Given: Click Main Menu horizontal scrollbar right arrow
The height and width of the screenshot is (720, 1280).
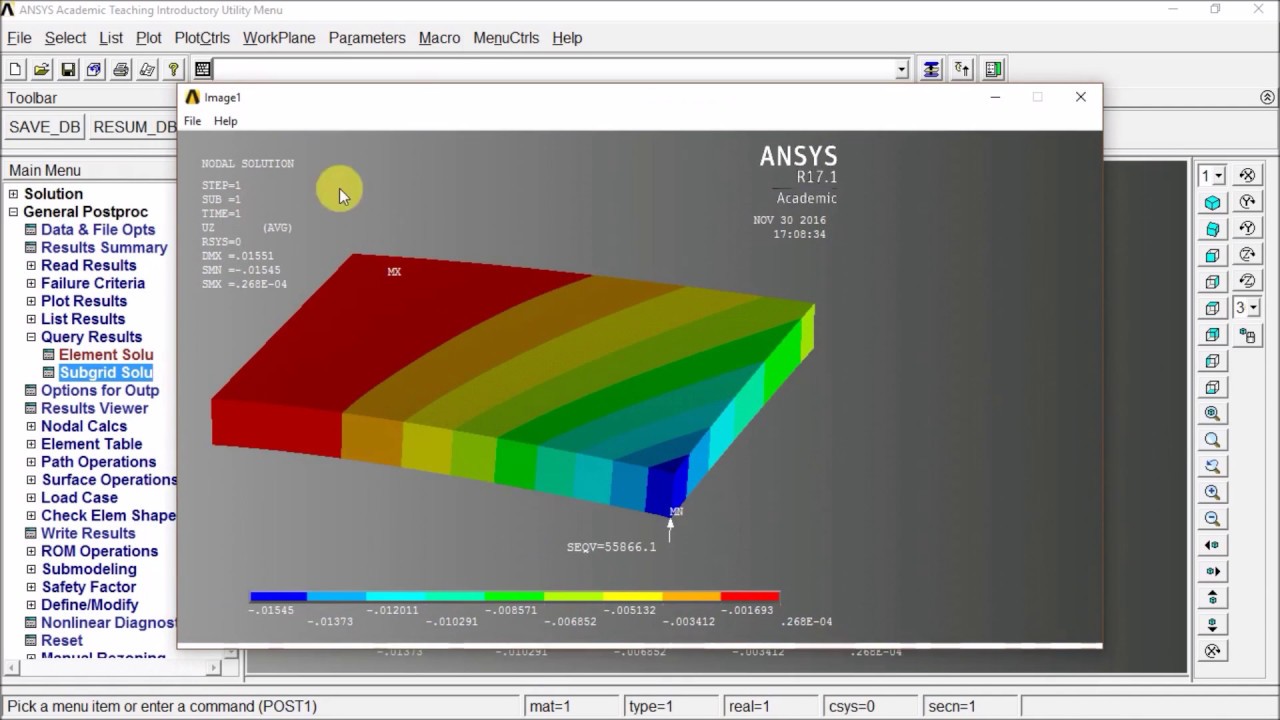Looking at the screenshot, I should [213, 667].
